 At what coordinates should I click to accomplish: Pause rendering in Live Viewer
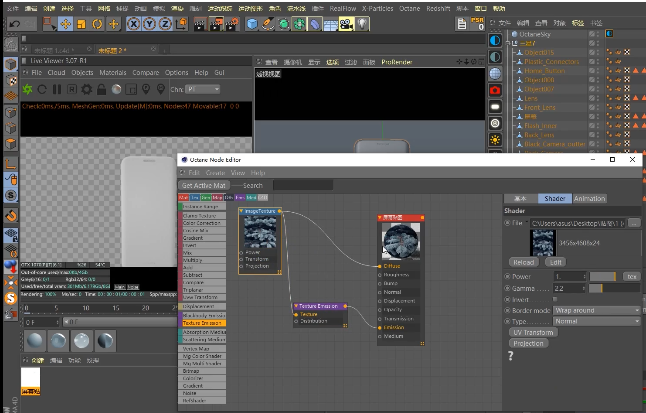(57, 89)
